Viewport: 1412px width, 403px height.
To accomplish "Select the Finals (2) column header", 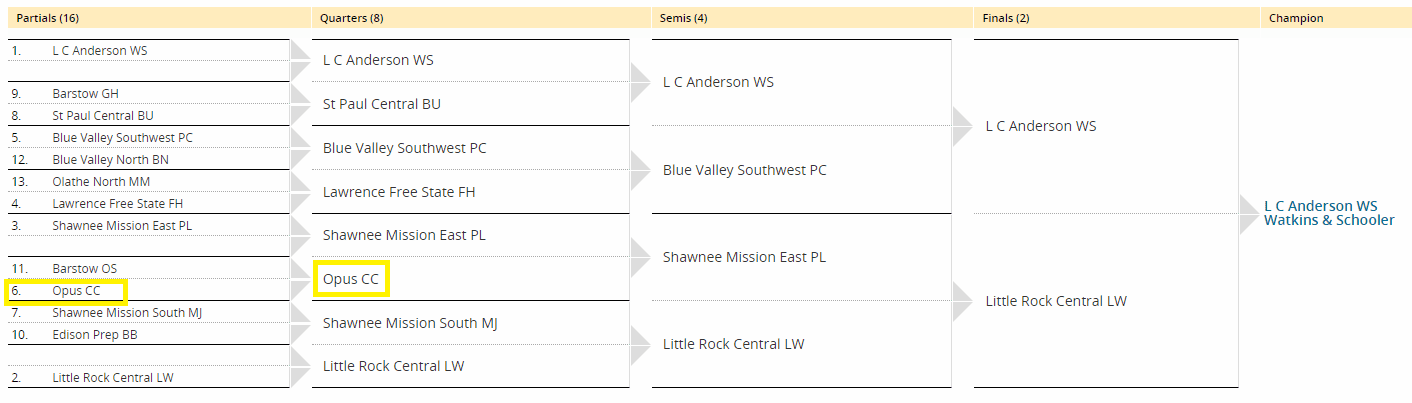I will click(x=1116, y=18).
